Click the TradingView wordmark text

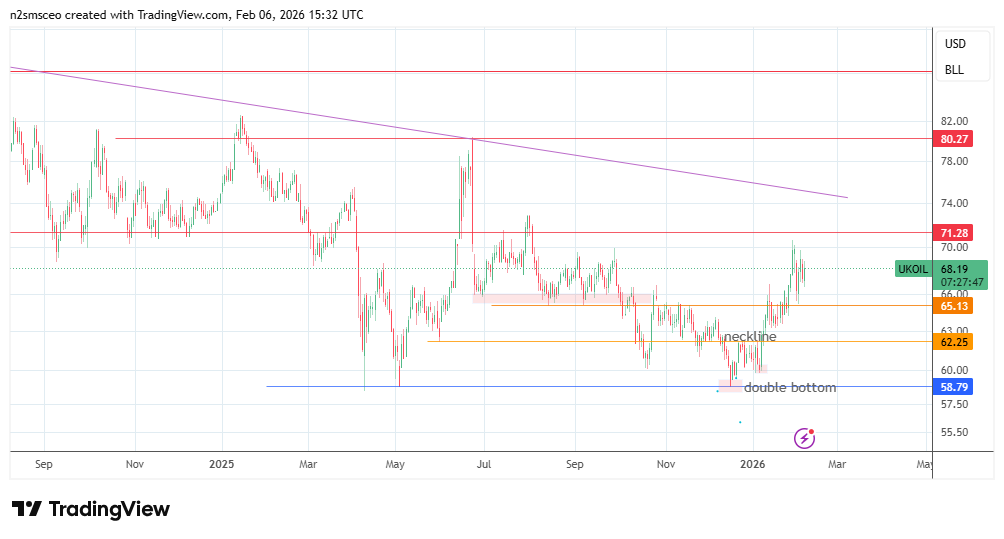pyautogui.click(x=110, y=509)
